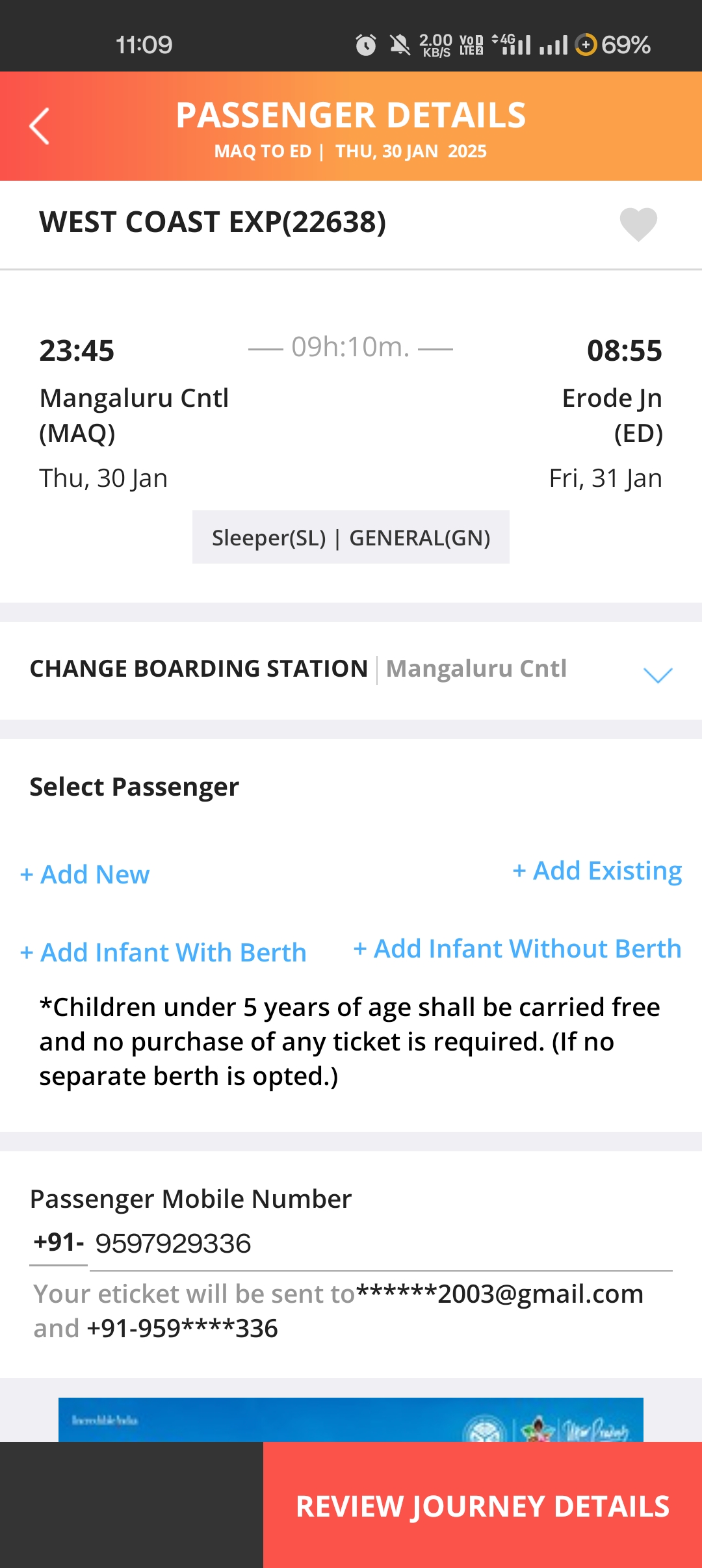702x1568 pixels.
Task: Favorite the West Coast Exp train
Action: pyautogui.click(x=638, y=224)
